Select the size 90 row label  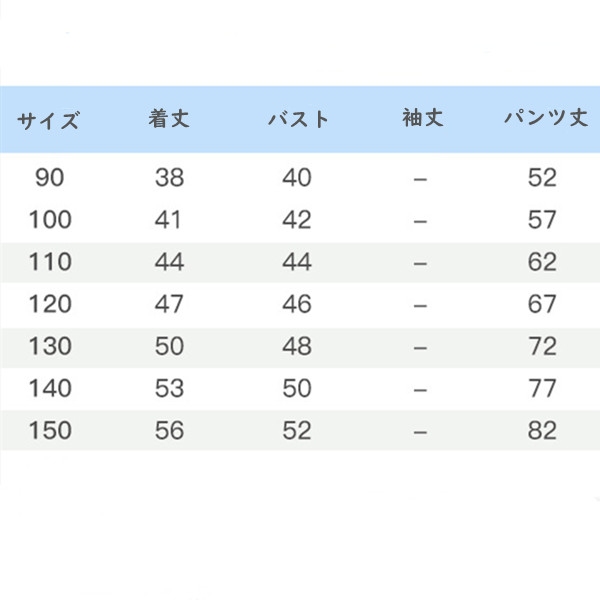pyautogui.click(x=49, y=178)
